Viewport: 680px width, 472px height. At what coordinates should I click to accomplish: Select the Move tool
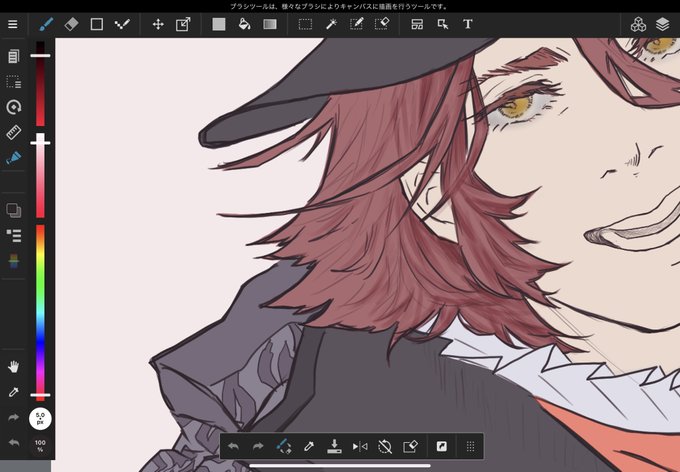158,24
